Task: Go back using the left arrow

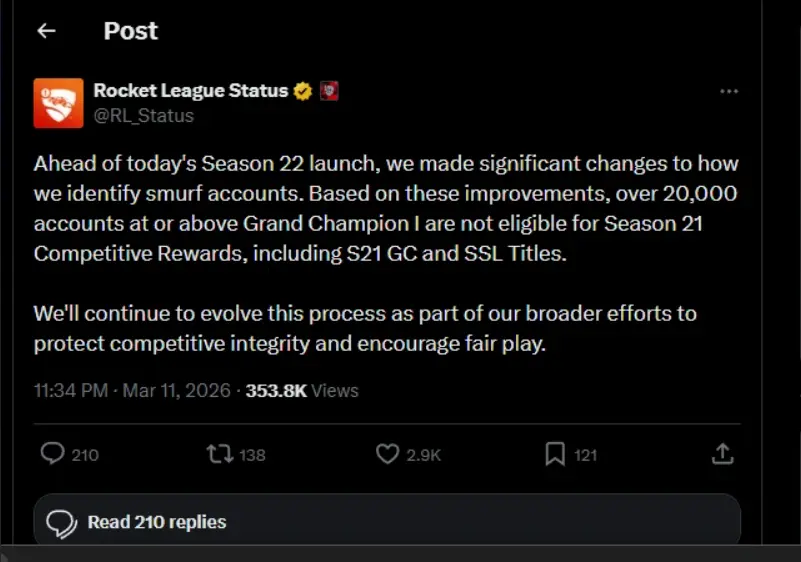Action: (x=45, y=31)
